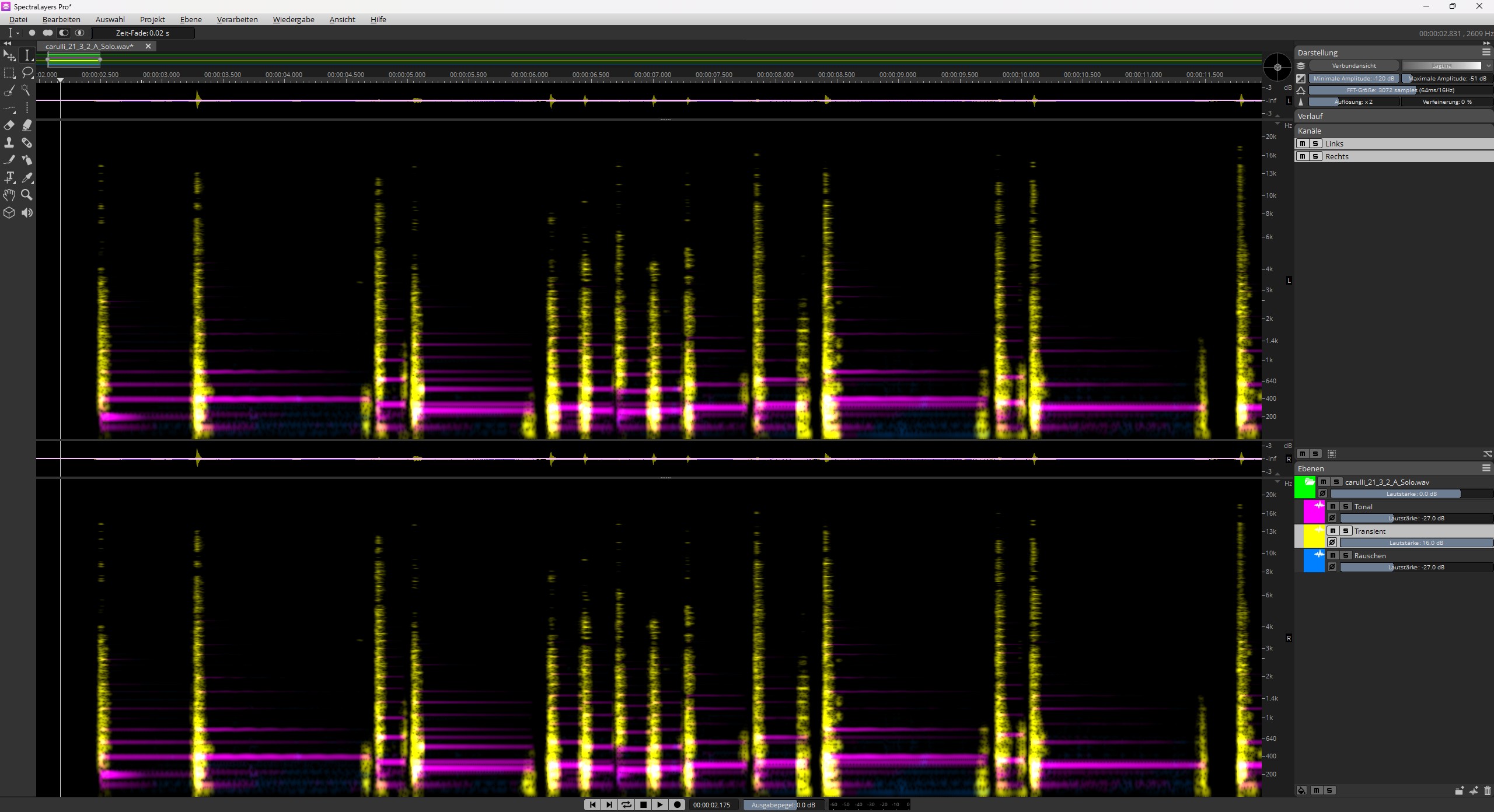Viewport: 1494px width, 812px height.
Task: Solo the Rauschen layer
Action: (x=1346, y=555)
